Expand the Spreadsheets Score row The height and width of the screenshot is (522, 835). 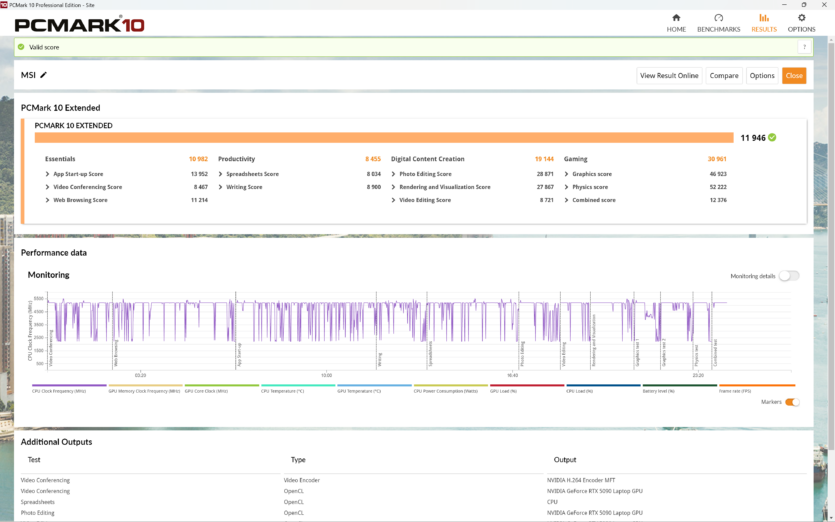point(220,174)
